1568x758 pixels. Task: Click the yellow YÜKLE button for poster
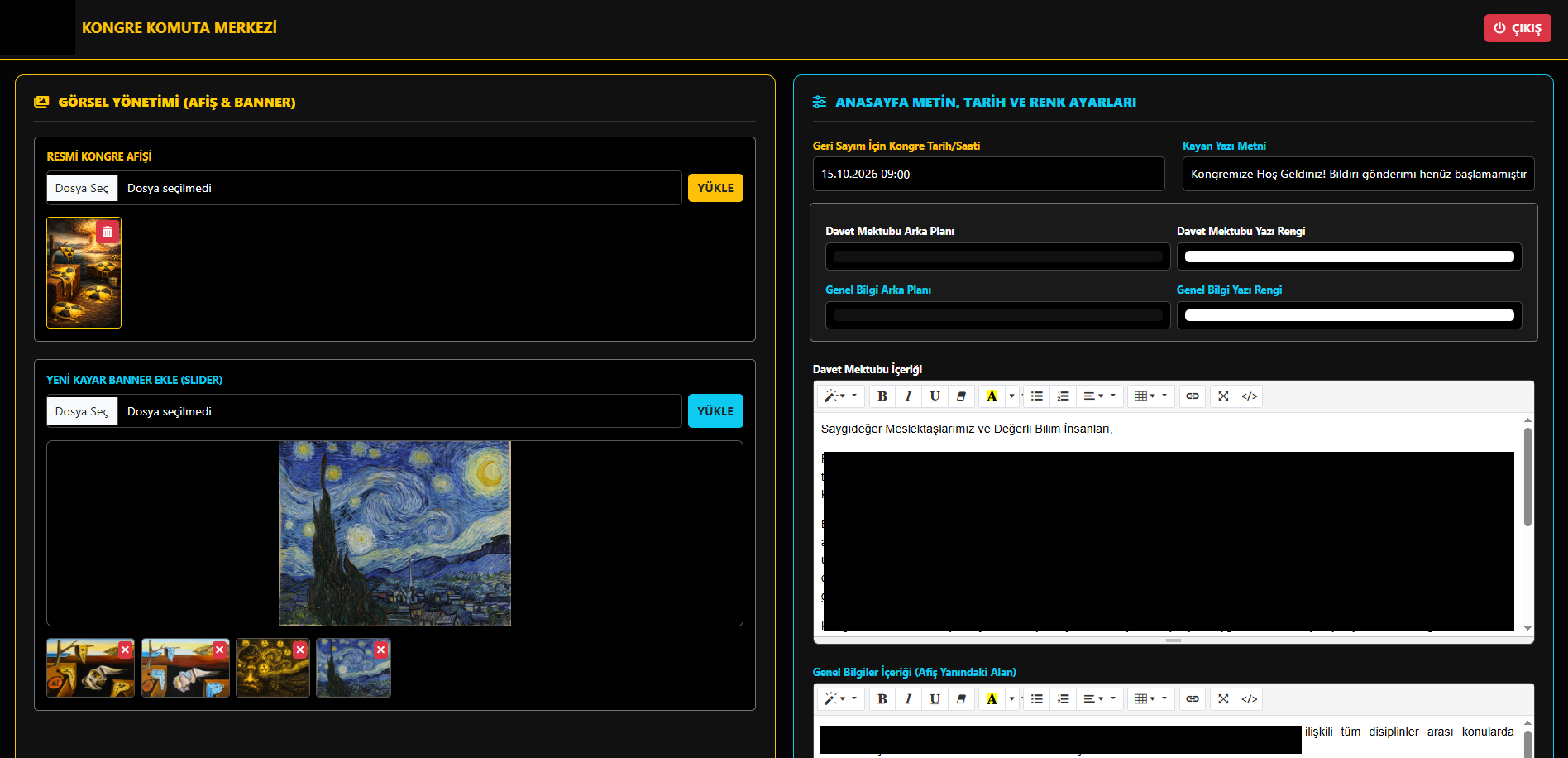715,188
